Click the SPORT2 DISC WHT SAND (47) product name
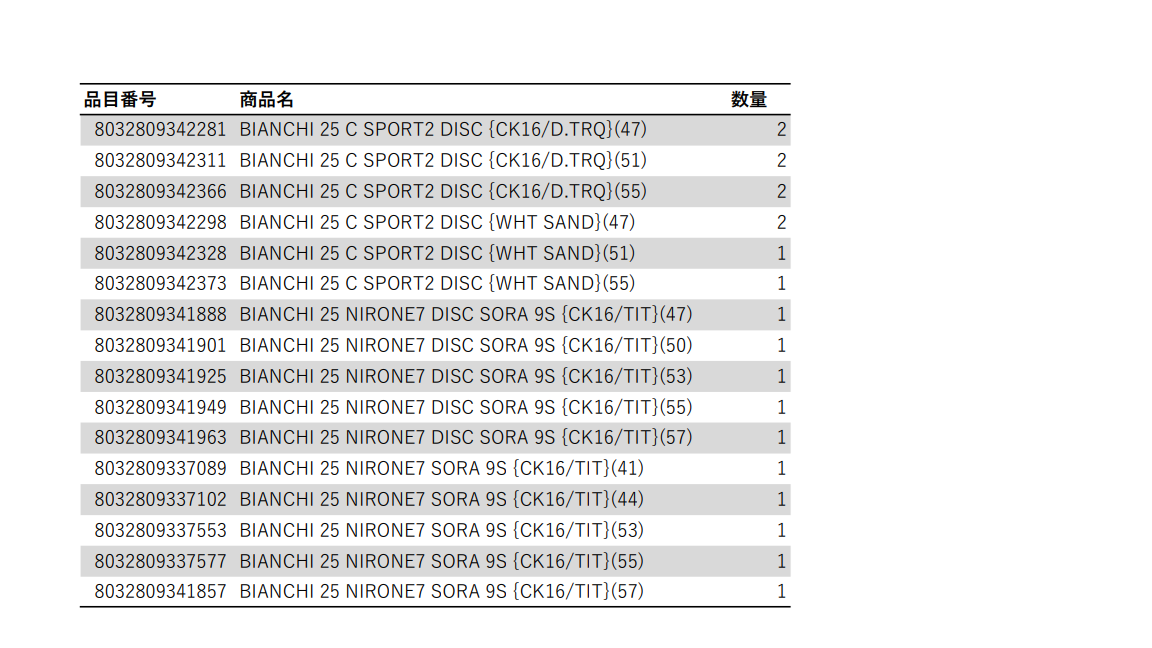Screen dimensions: 1152x648 click(x=437, y=222)
